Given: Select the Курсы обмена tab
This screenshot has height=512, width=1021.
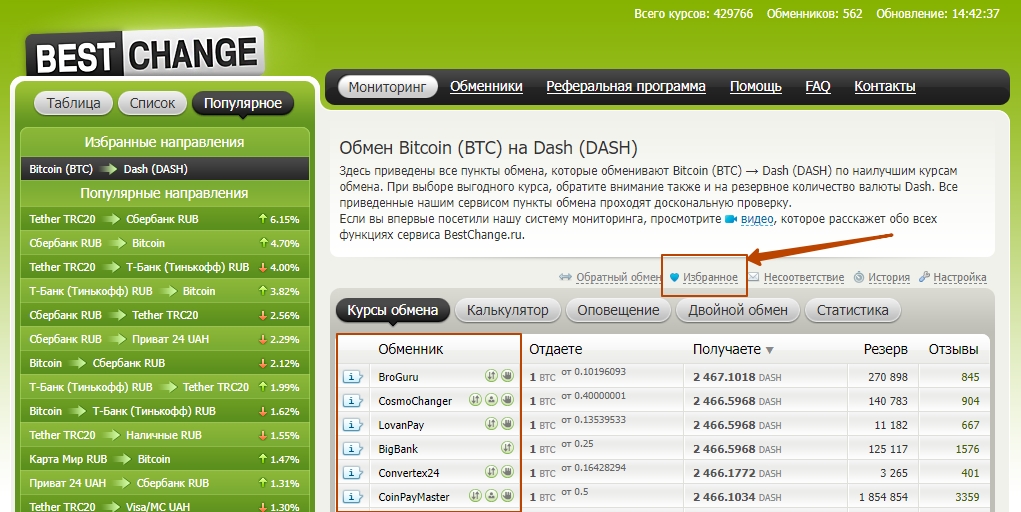Looking at the screenshot, I should (x=393, y=310).
